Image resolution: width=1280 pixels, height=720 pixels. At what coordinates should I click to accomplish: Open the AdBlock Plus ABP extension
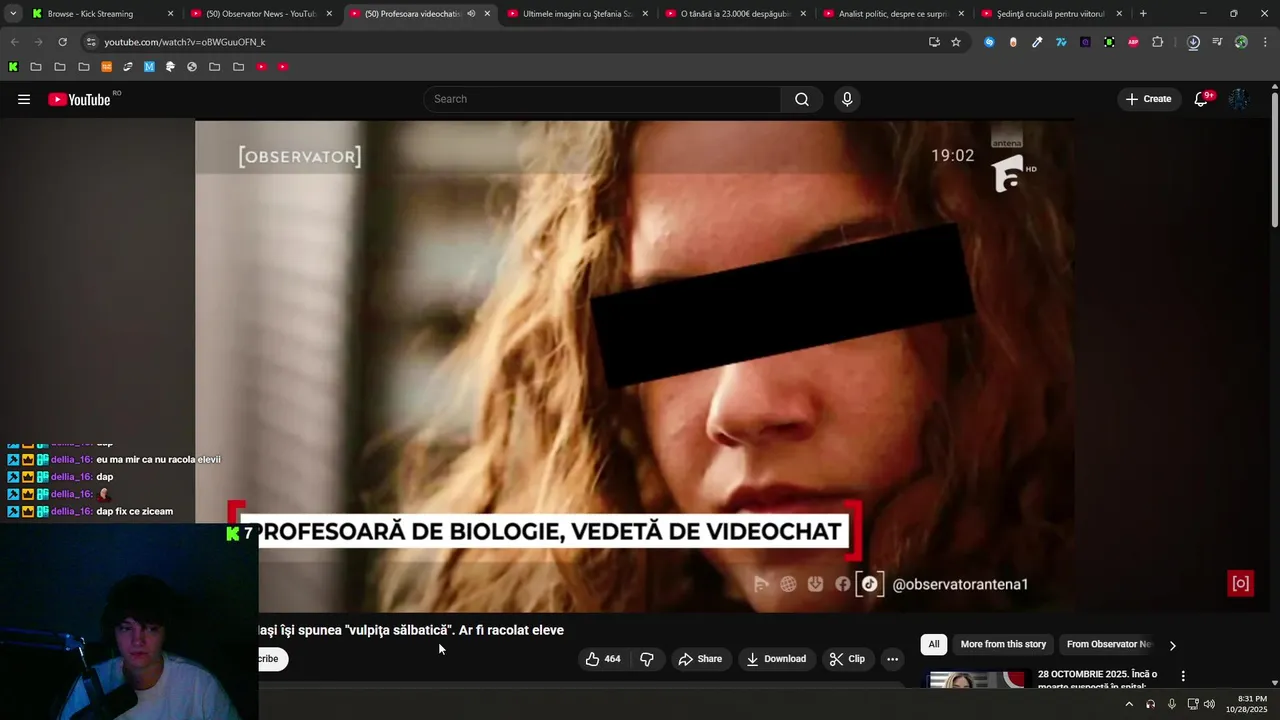[1133, 42]
